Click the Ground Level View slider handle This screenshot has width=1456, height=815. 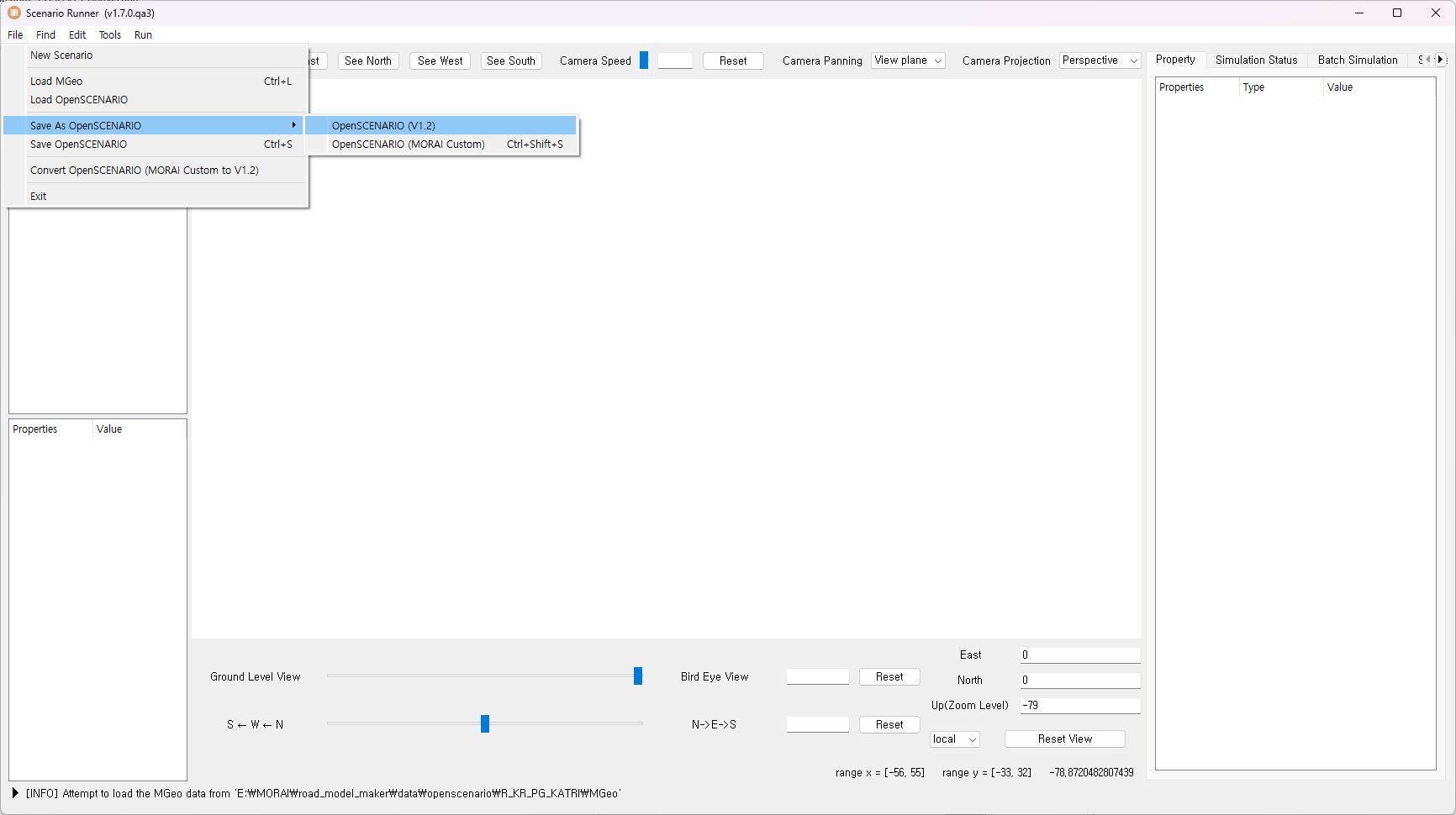(638, 676)
